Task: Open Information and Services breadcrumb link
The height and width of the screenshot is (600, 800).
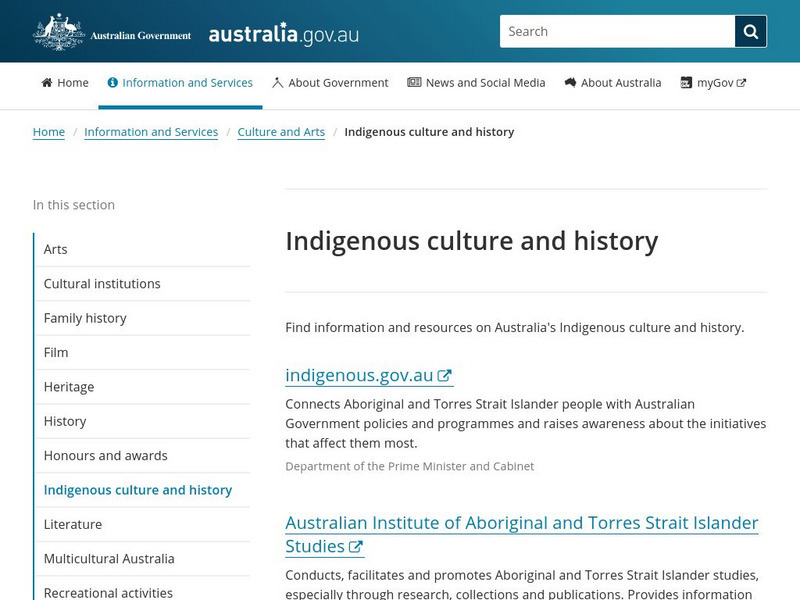Action: (151, 132)
